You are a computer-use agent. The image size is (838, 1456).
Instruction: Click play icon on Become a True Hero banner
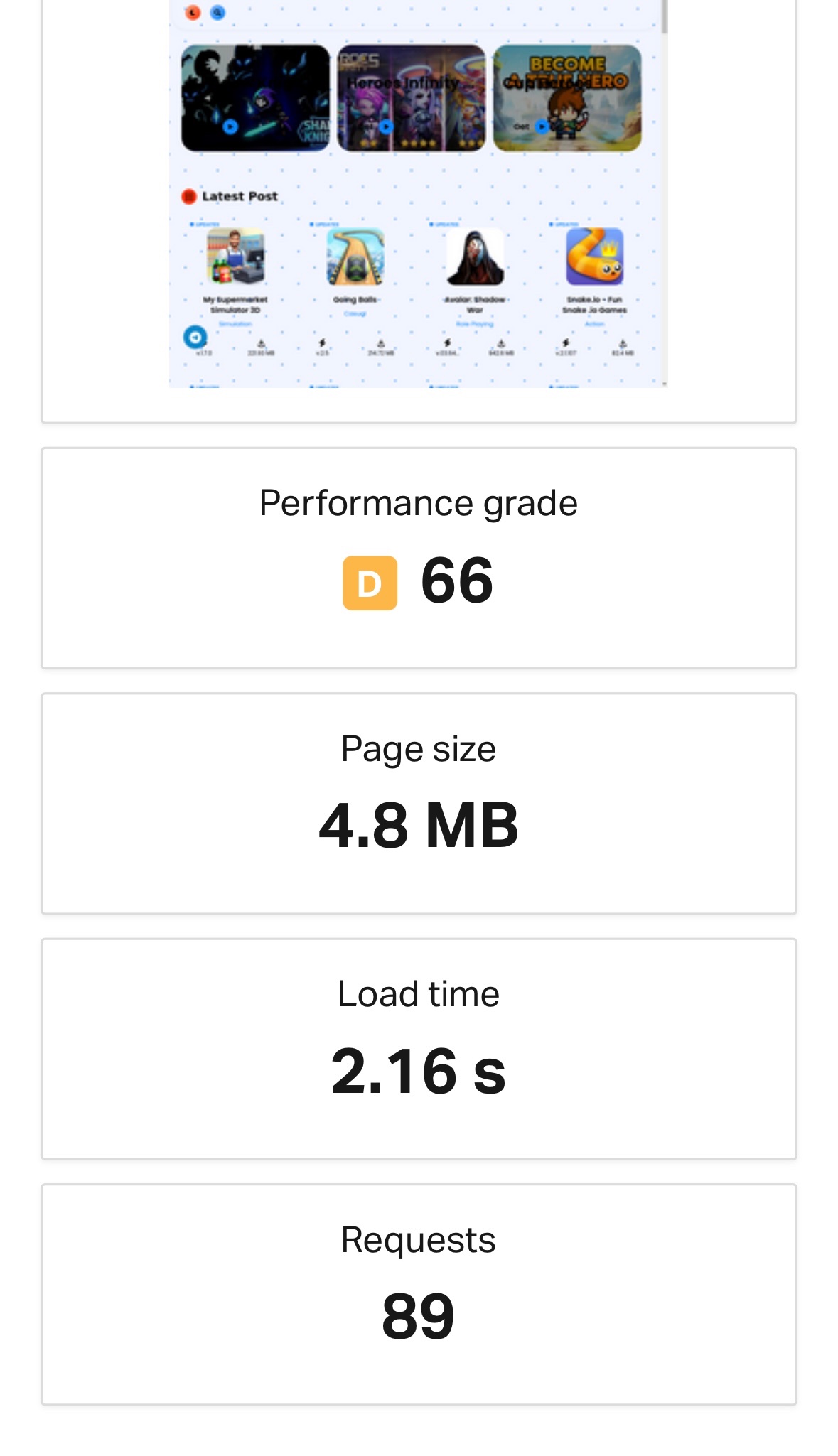click(x=542, y=126)
